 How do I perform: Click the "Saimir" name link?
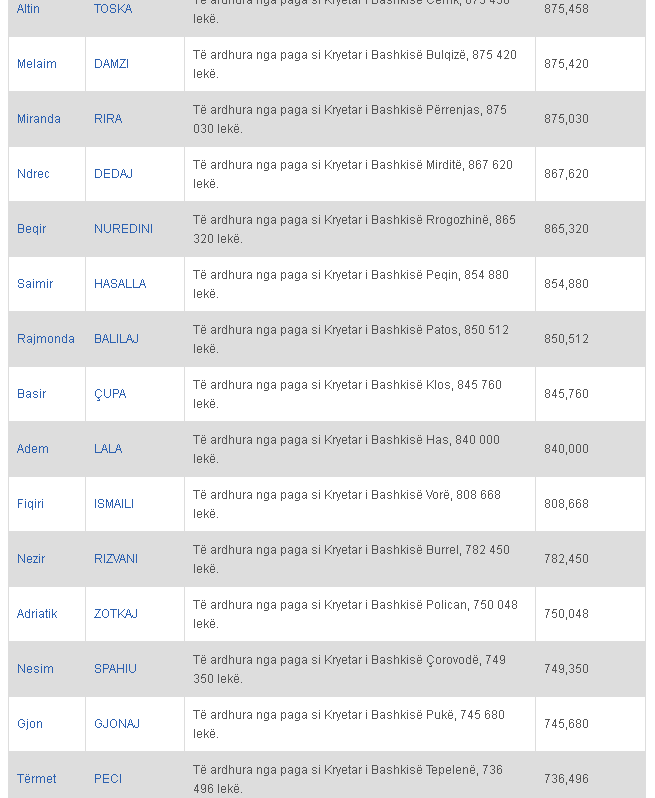(x=35, y=284)
